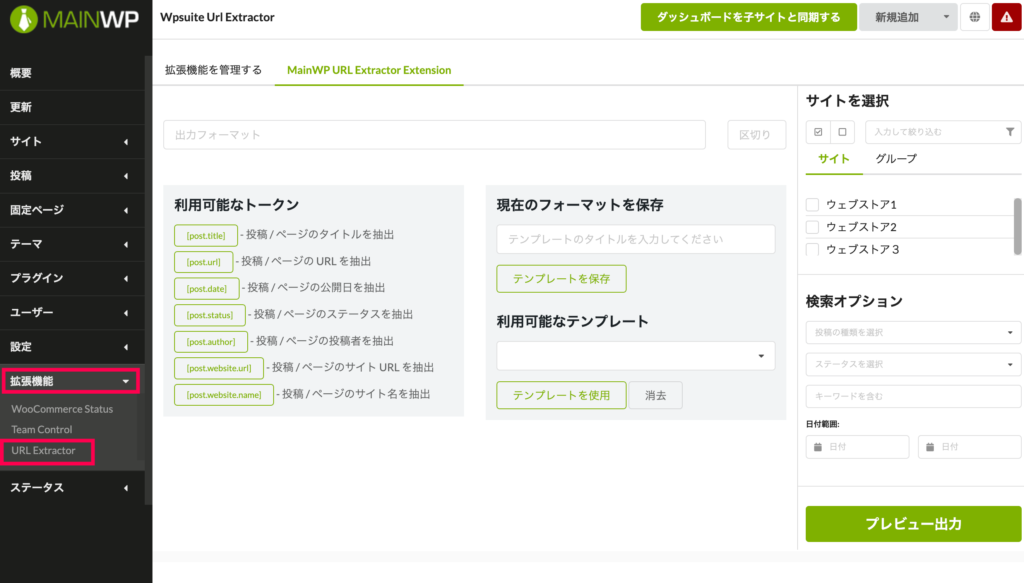Click calendar icon in second date field
Image resolution: width=1024 pixels, height=583 pixels.
[930, 447]
